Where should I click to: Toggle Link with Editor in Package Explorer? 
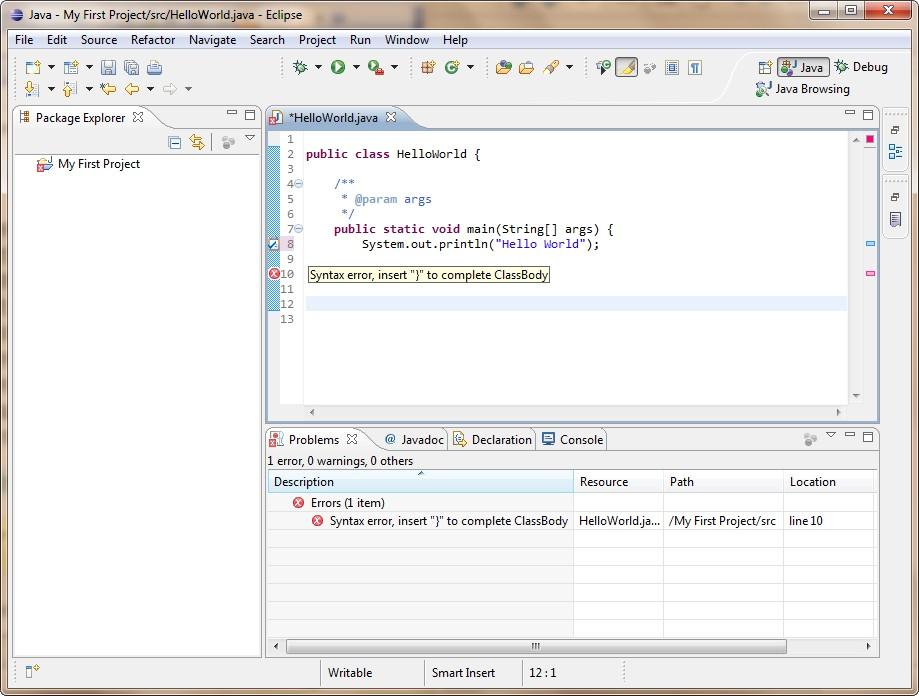[x=198, y=142]
